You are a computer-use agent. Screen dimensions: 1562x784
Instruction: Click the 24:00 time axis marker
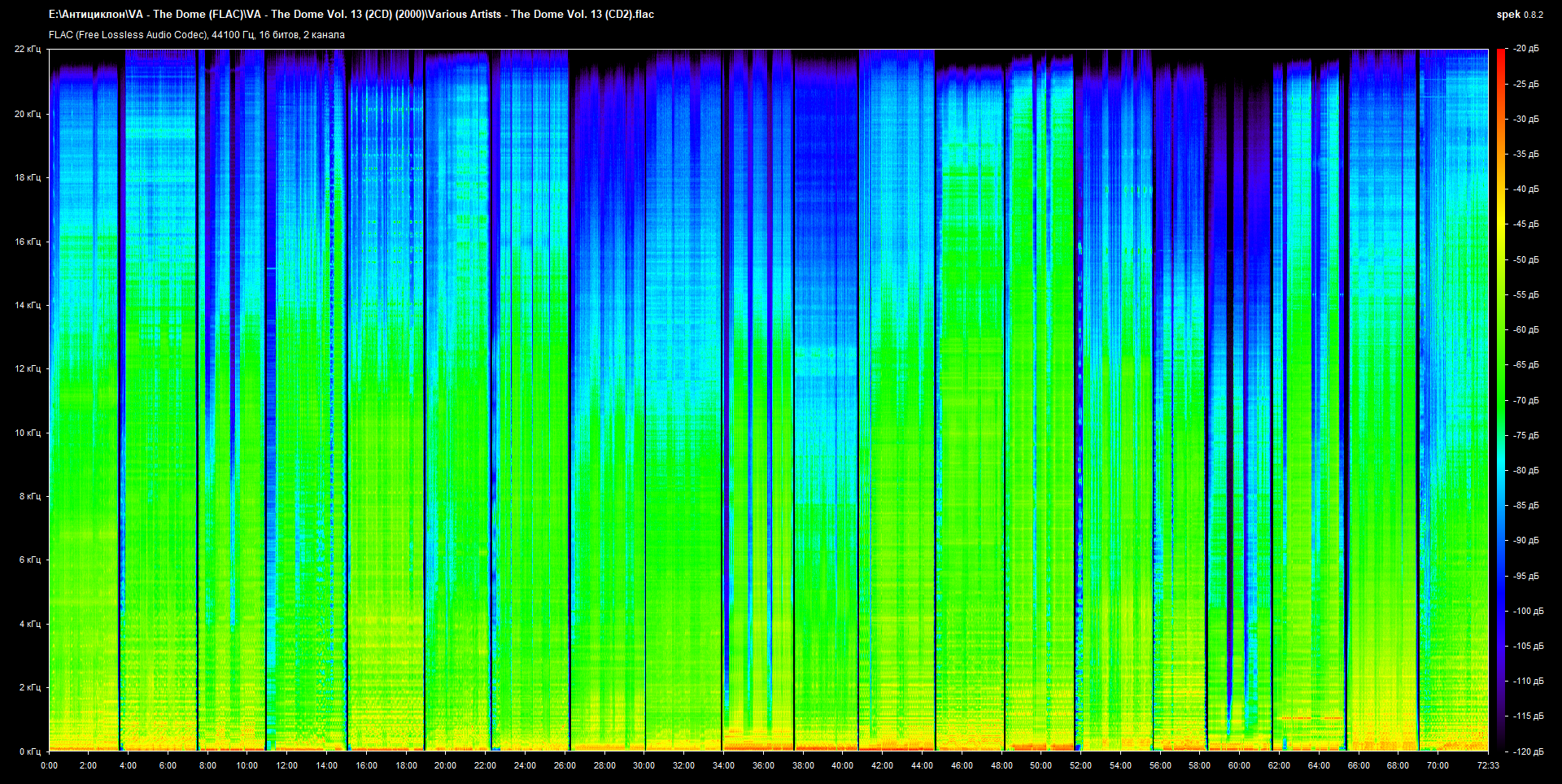pyautogui.click(x=525, y=765)
